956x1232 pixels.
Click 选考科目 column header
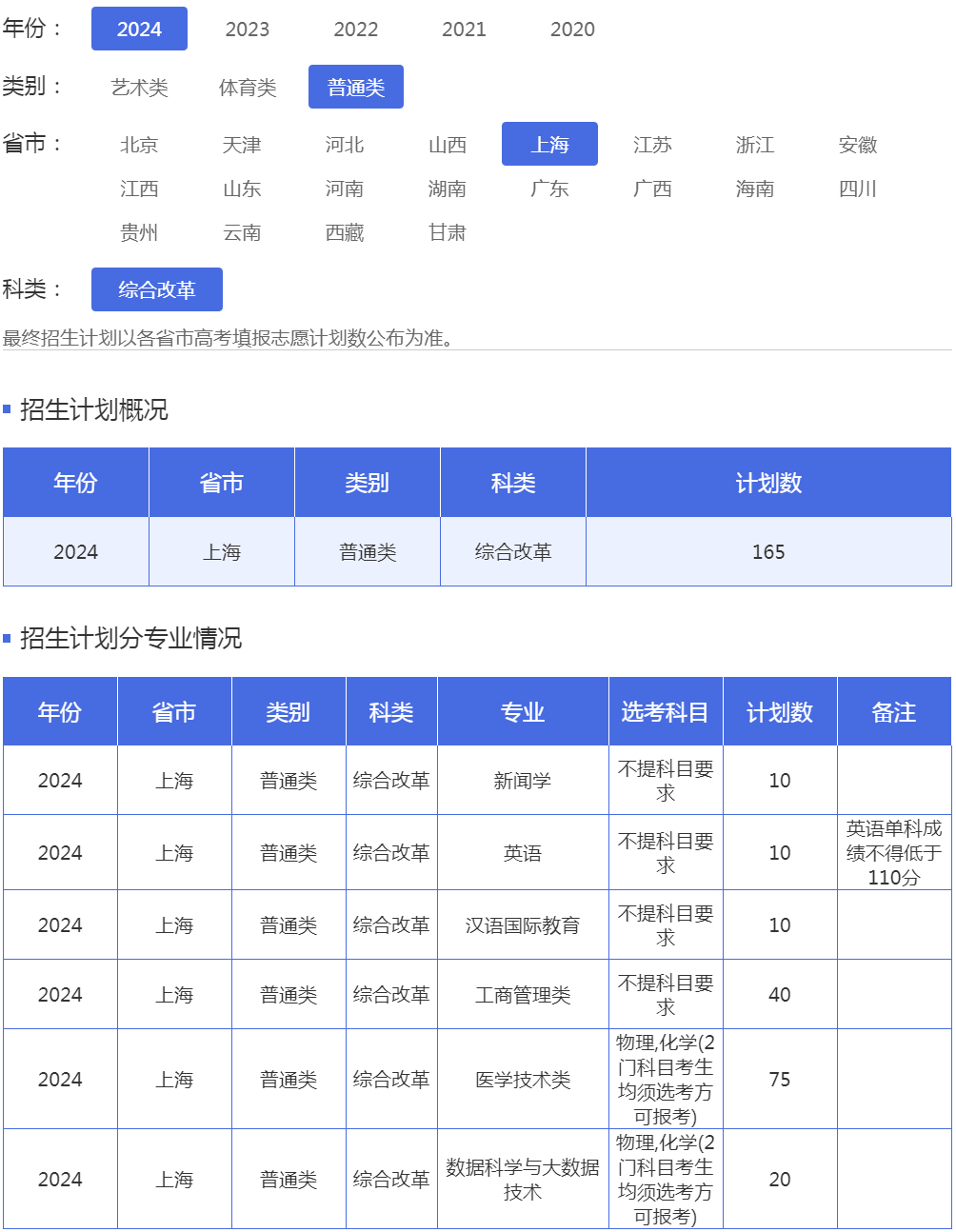666,711
